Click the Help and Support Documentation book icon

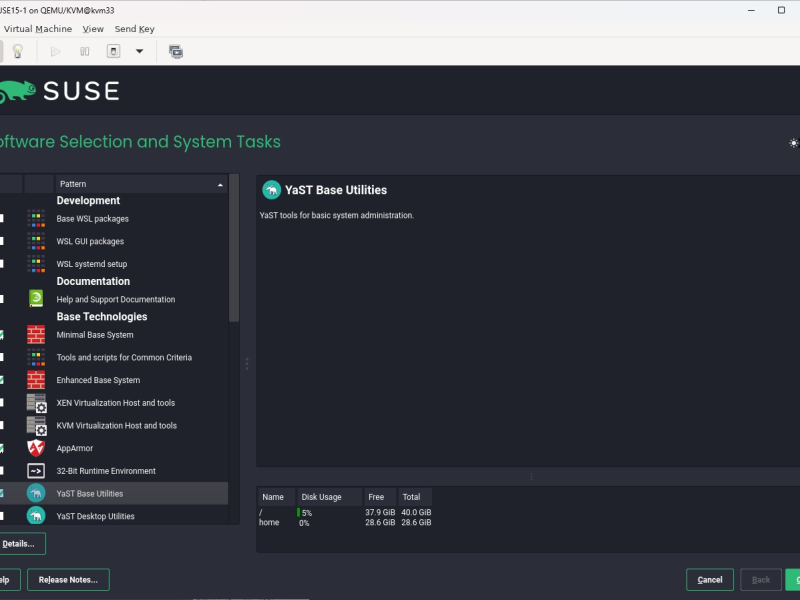(36, 299)
